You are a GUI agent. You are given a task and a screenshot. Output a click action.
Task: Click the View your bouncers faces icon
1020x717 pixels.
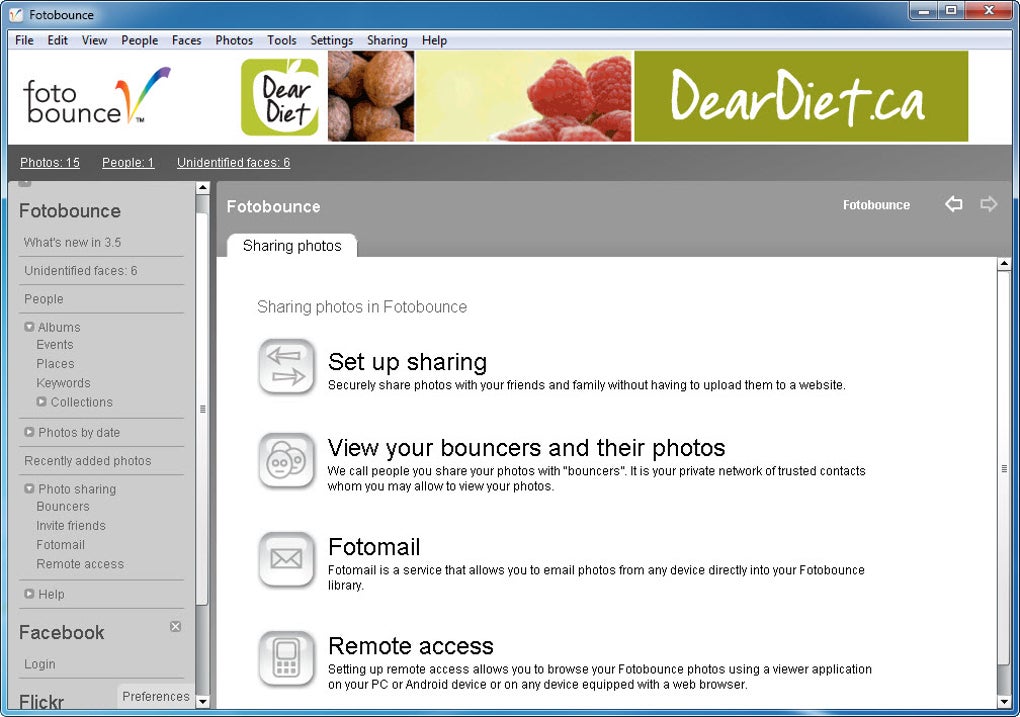(x=286, y=461)
